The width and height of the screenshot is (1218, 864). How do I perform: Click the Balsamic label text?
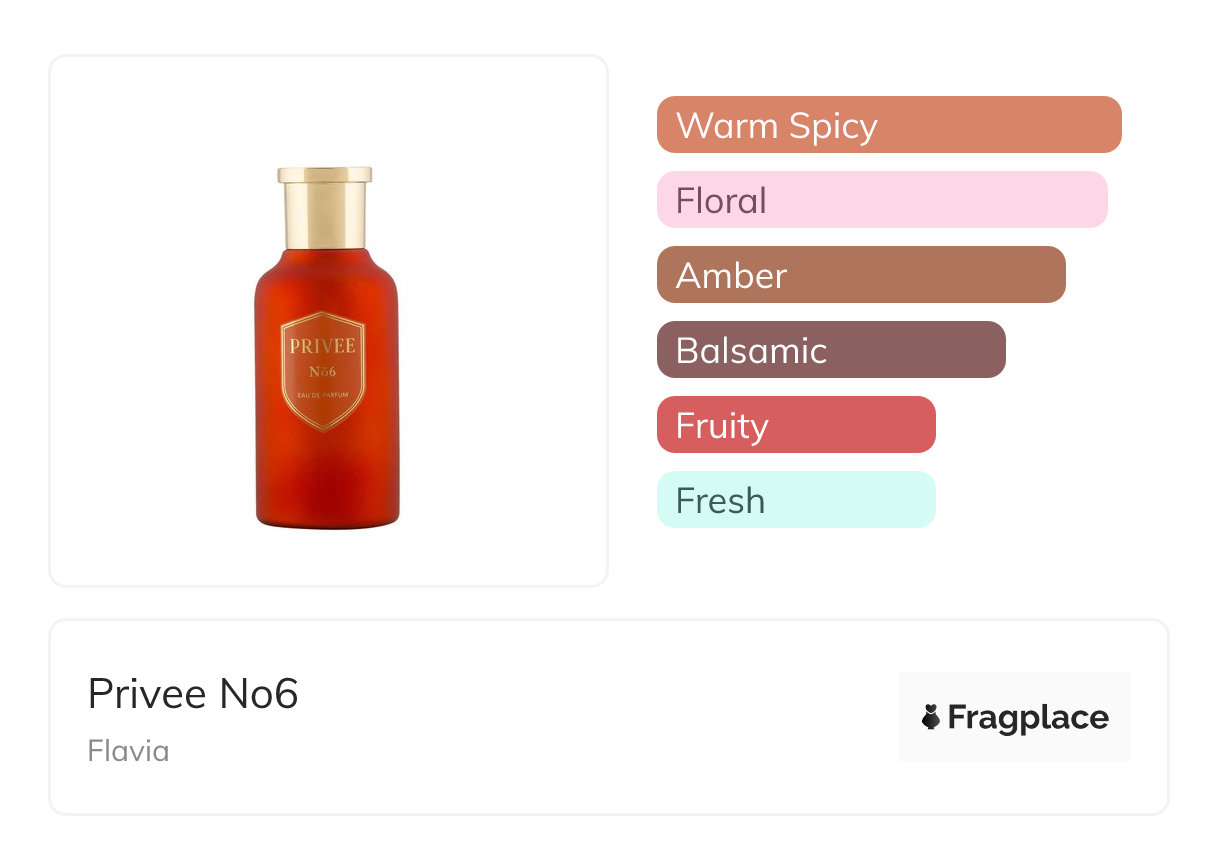click(x=751, y=350)
